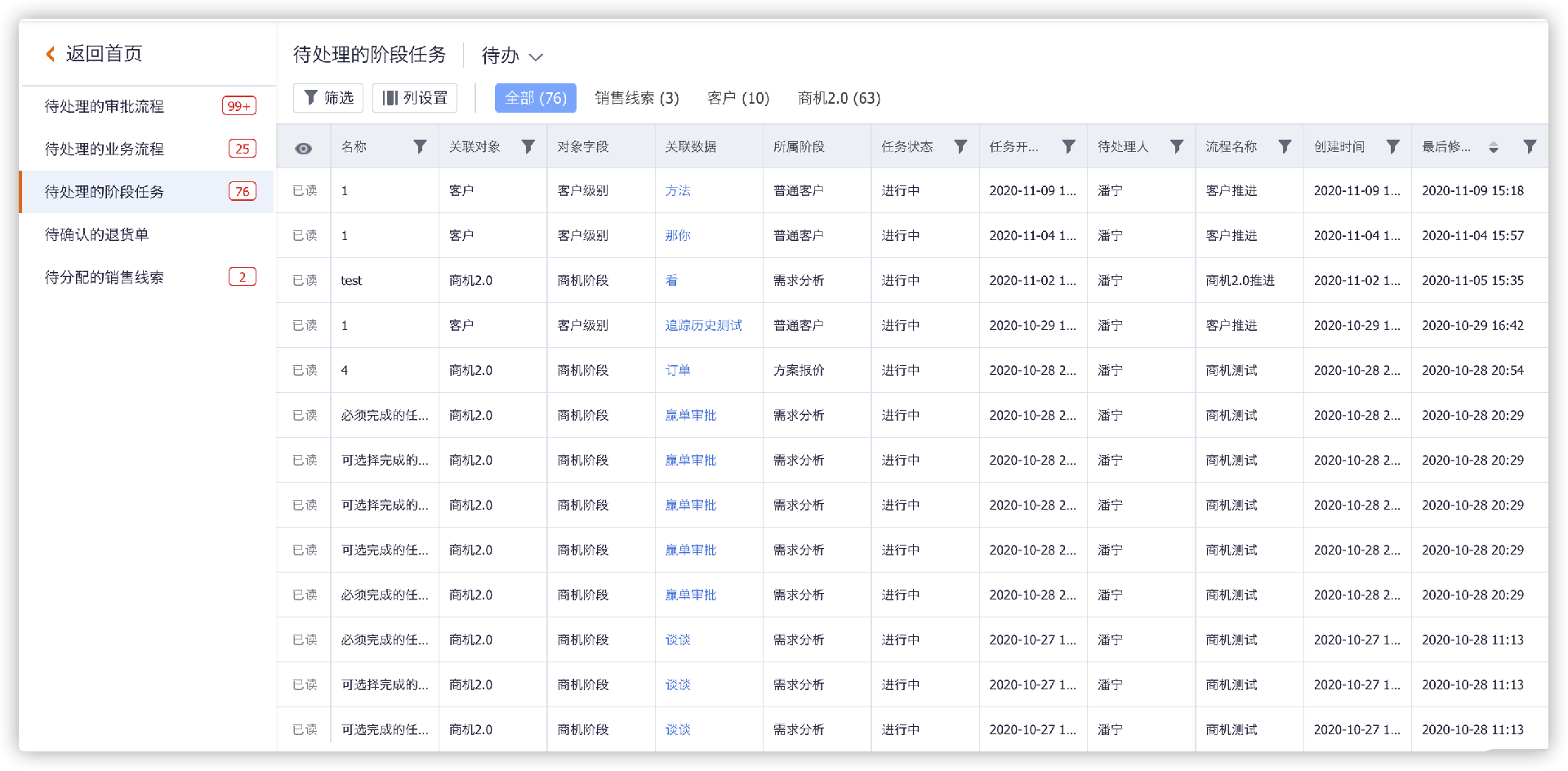Viewport: 1568px width, 771px height.
Task: Toggle 已读 status of the test row
Action: [x=305, y=280]
